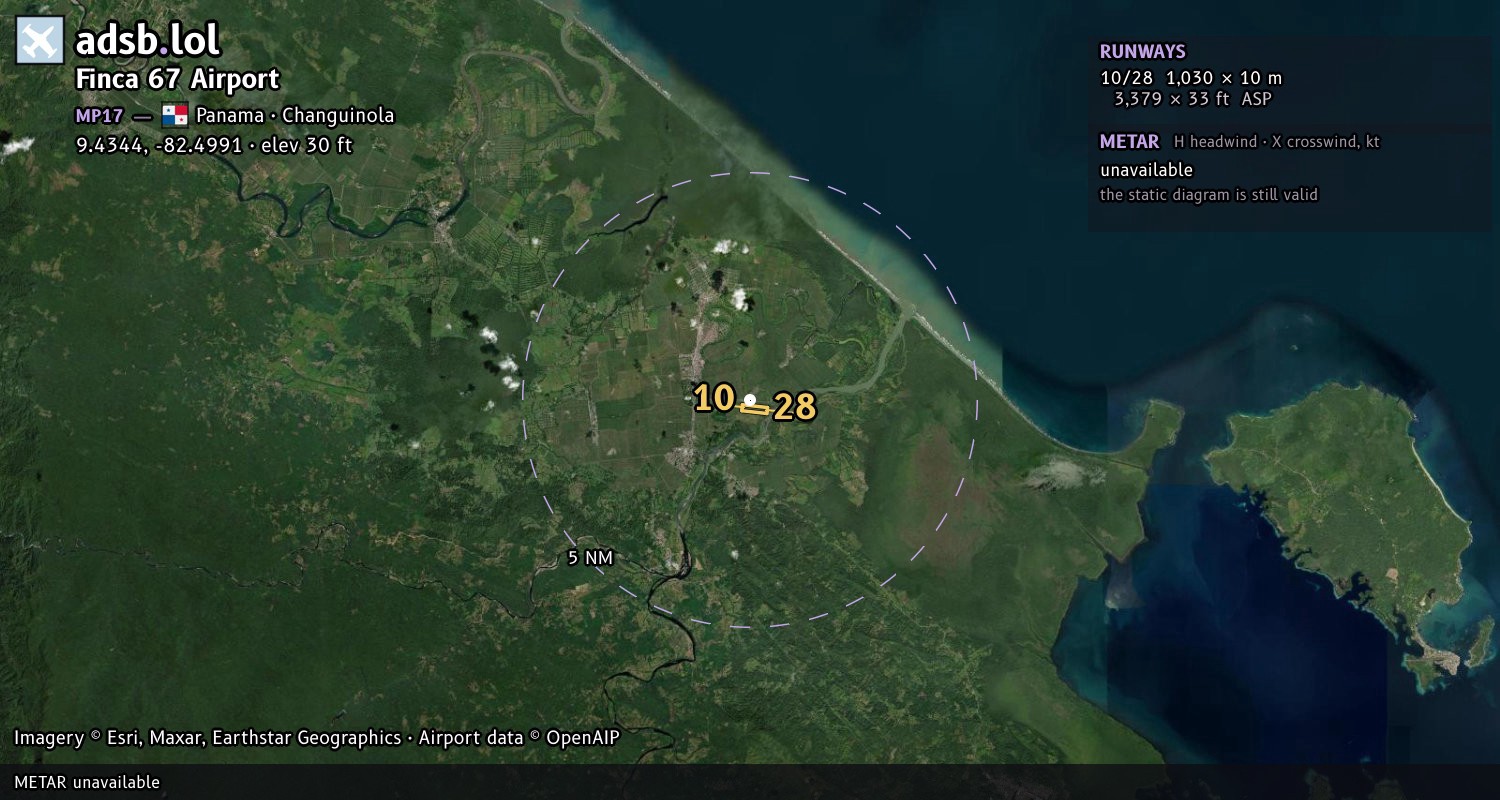Screen dimensions: 1500x800
Task: Select the Finca 67 Airport heading
Action: pos(178,79)
